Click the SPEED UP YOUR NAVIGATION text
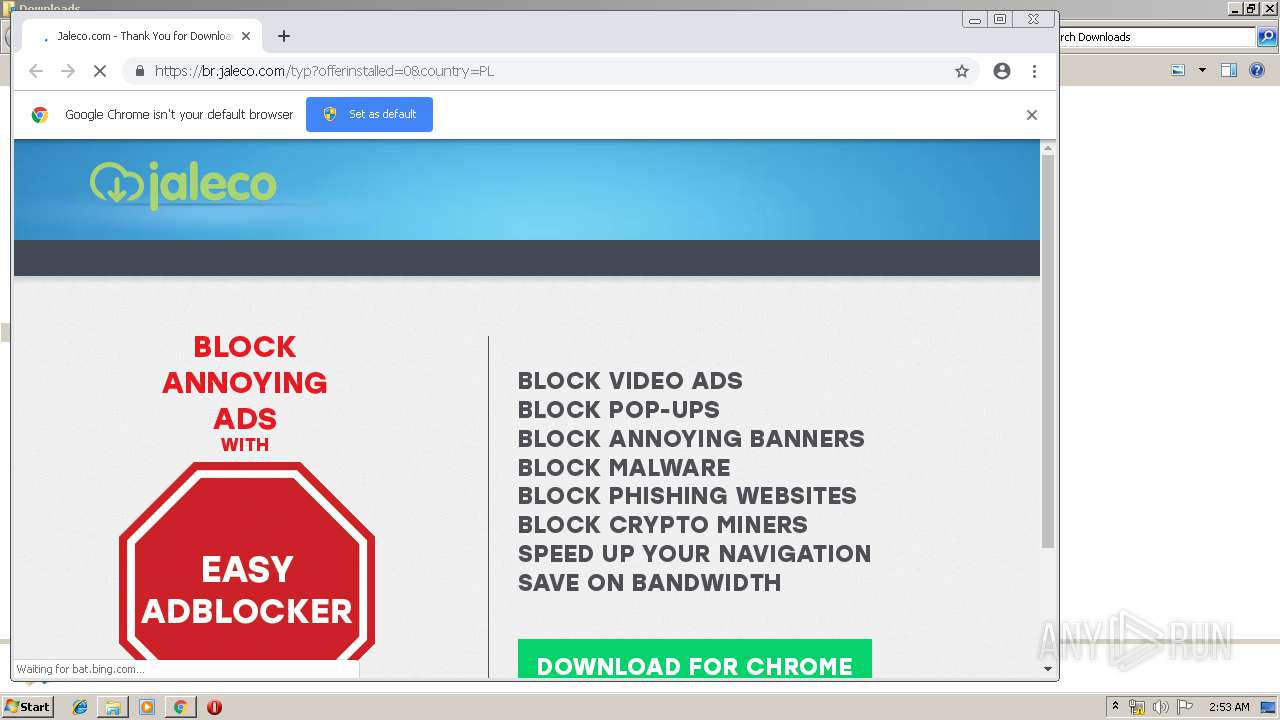Image resolution: width=1280 pixels, height=720 pixels. click(x=694, y=554)
